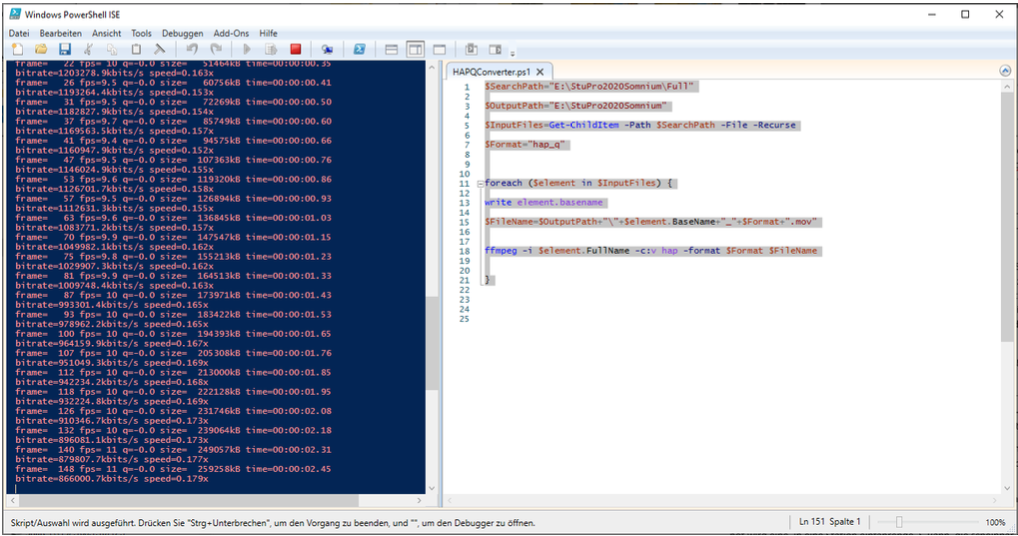Click the Get-ChildItem command text
1018x536 pixels.
[x=584, y=125]
